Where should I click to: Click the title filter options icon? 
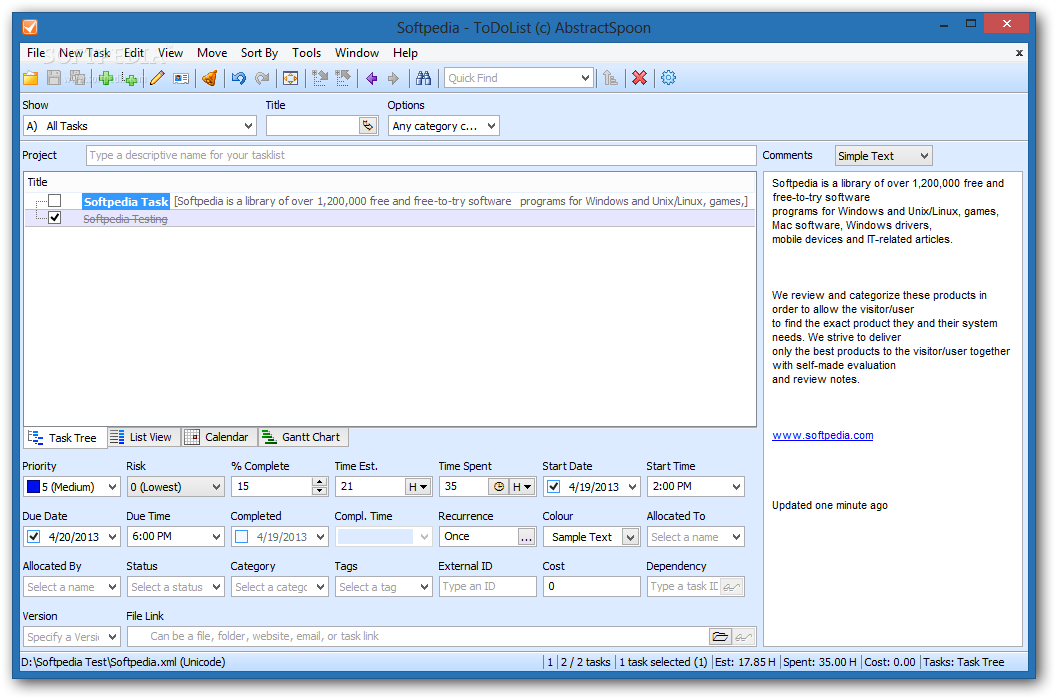coord(368,126)
